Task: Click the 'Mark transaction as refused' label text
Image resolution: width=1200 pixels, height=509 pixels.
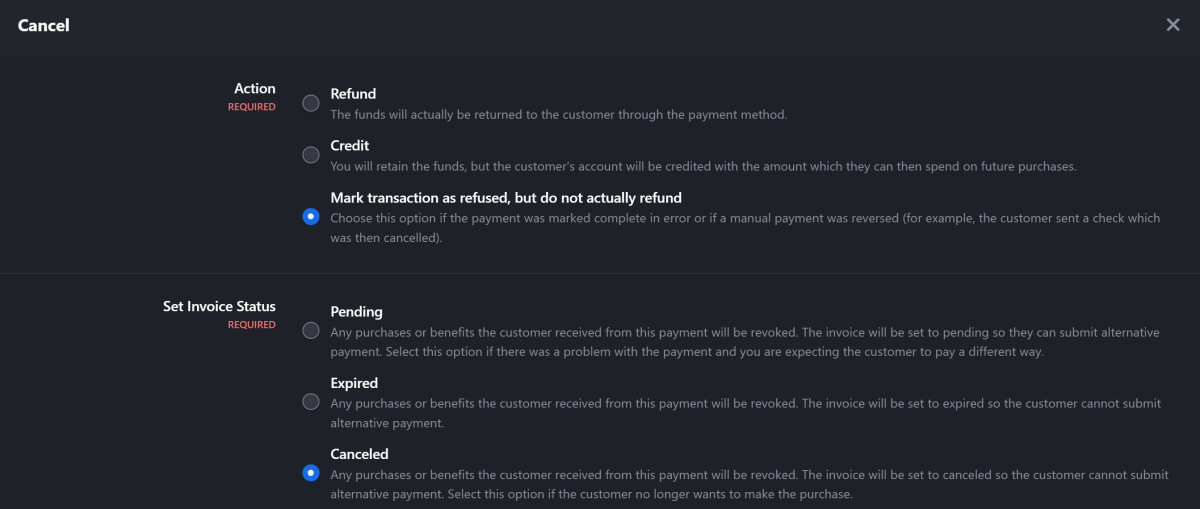Action: (x=506, y=198)
